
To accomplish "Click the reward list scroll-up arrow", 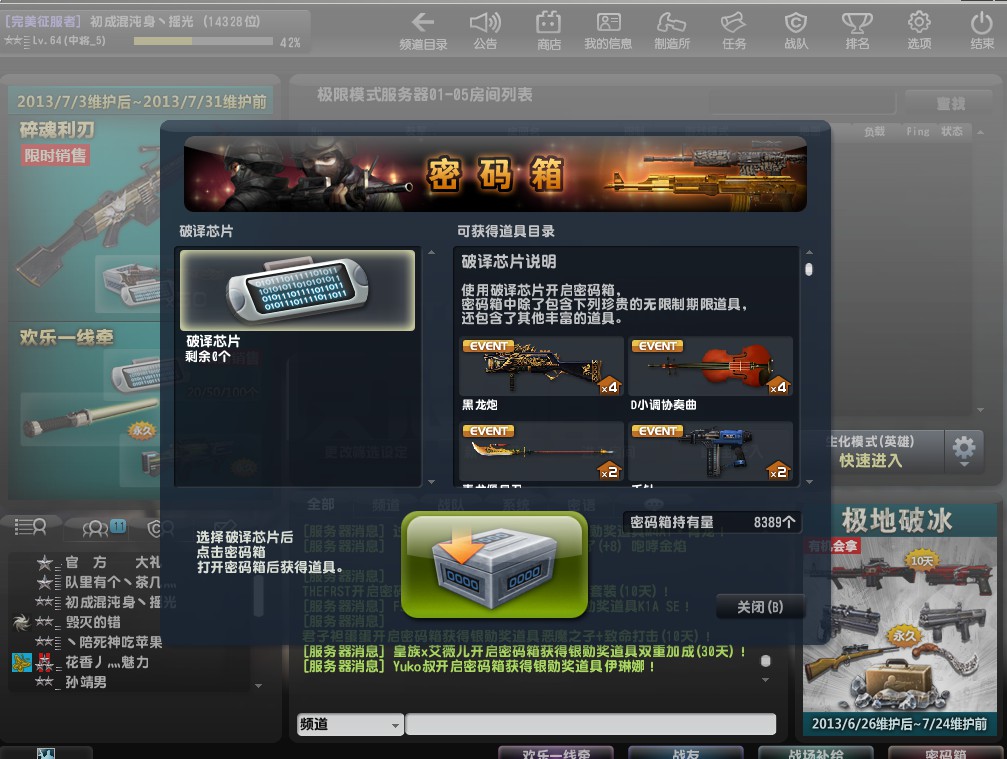I will (809, 253).
